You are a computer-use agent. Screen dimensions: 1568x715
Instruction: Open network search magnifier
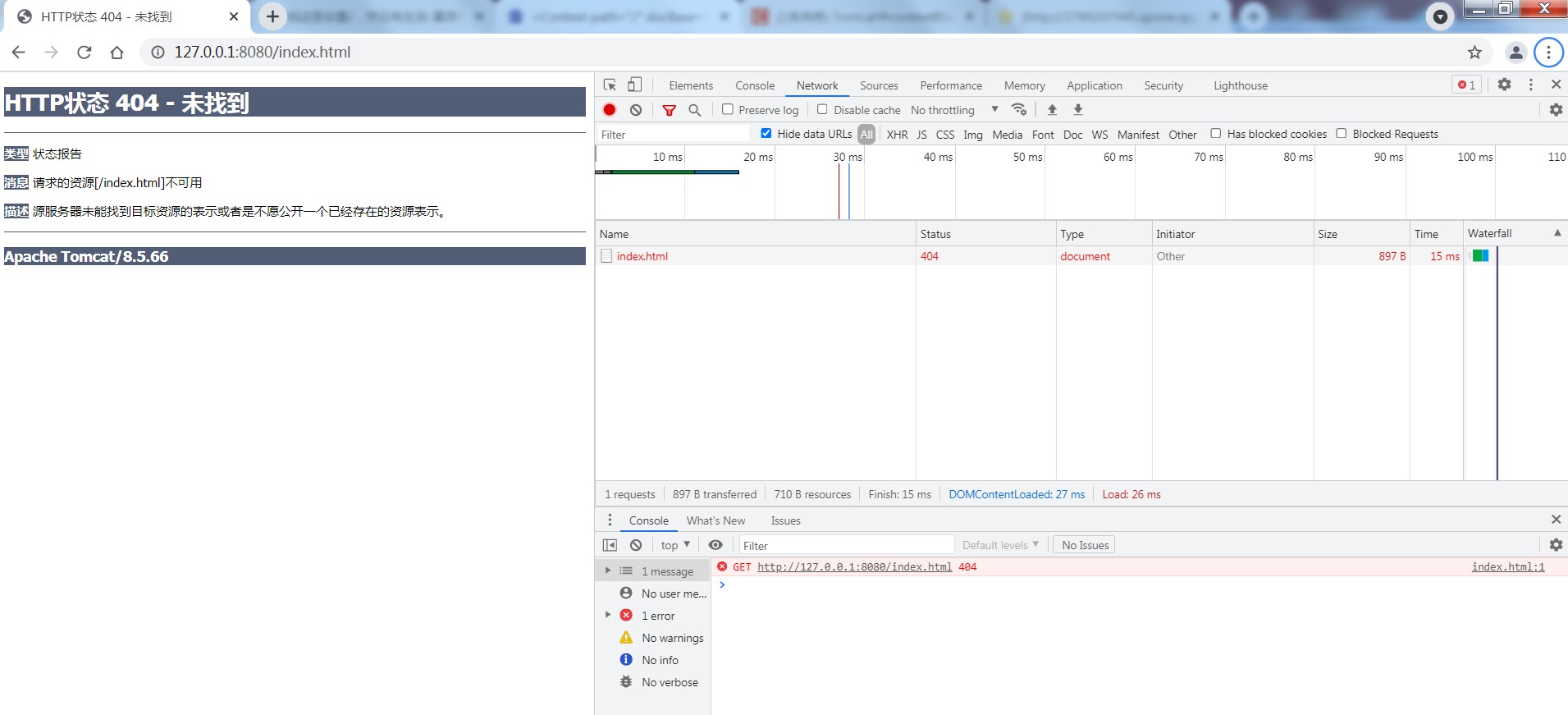[695, 109]
